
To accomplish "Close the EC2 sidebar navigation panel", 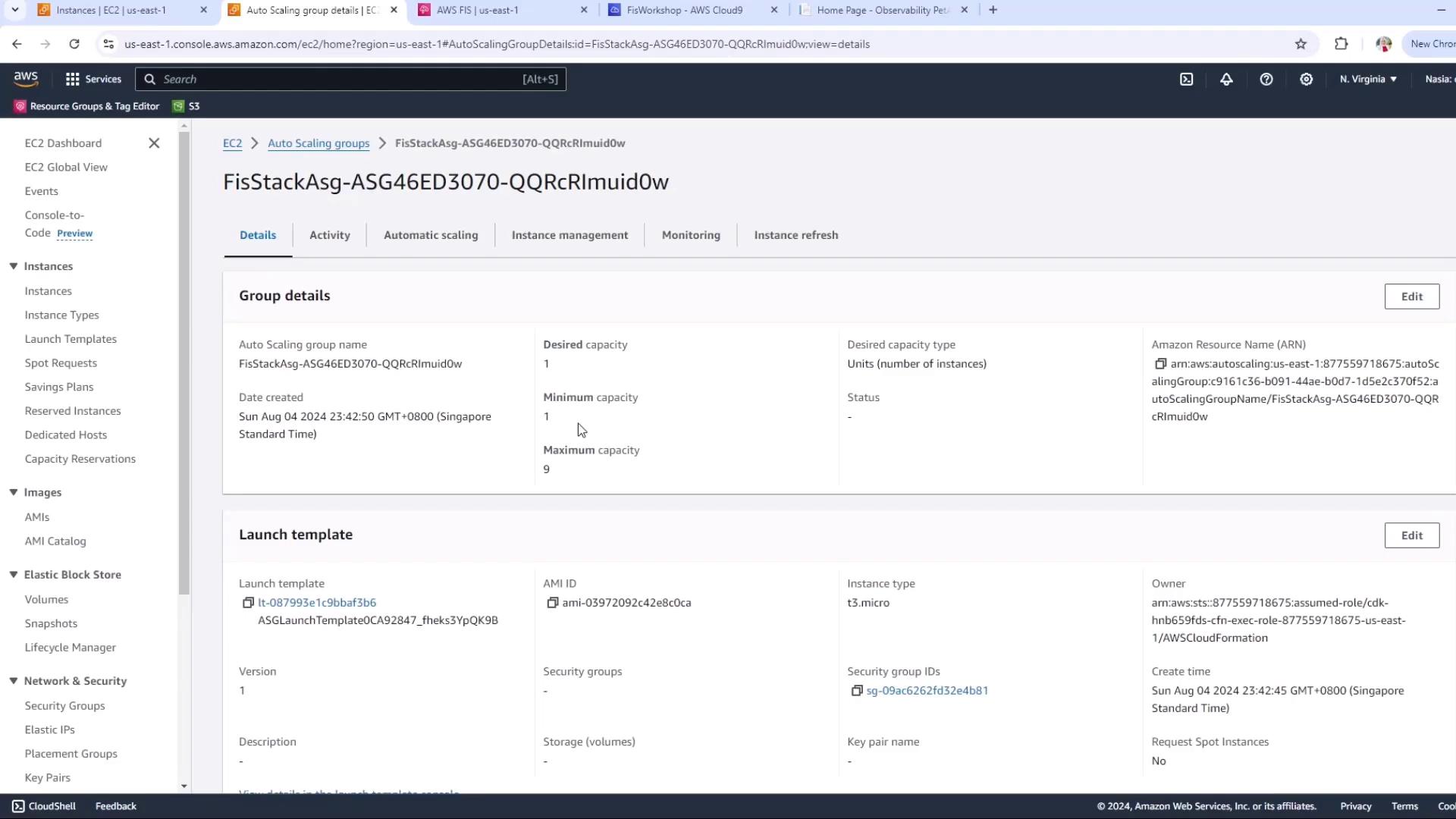I will point(154,143).
